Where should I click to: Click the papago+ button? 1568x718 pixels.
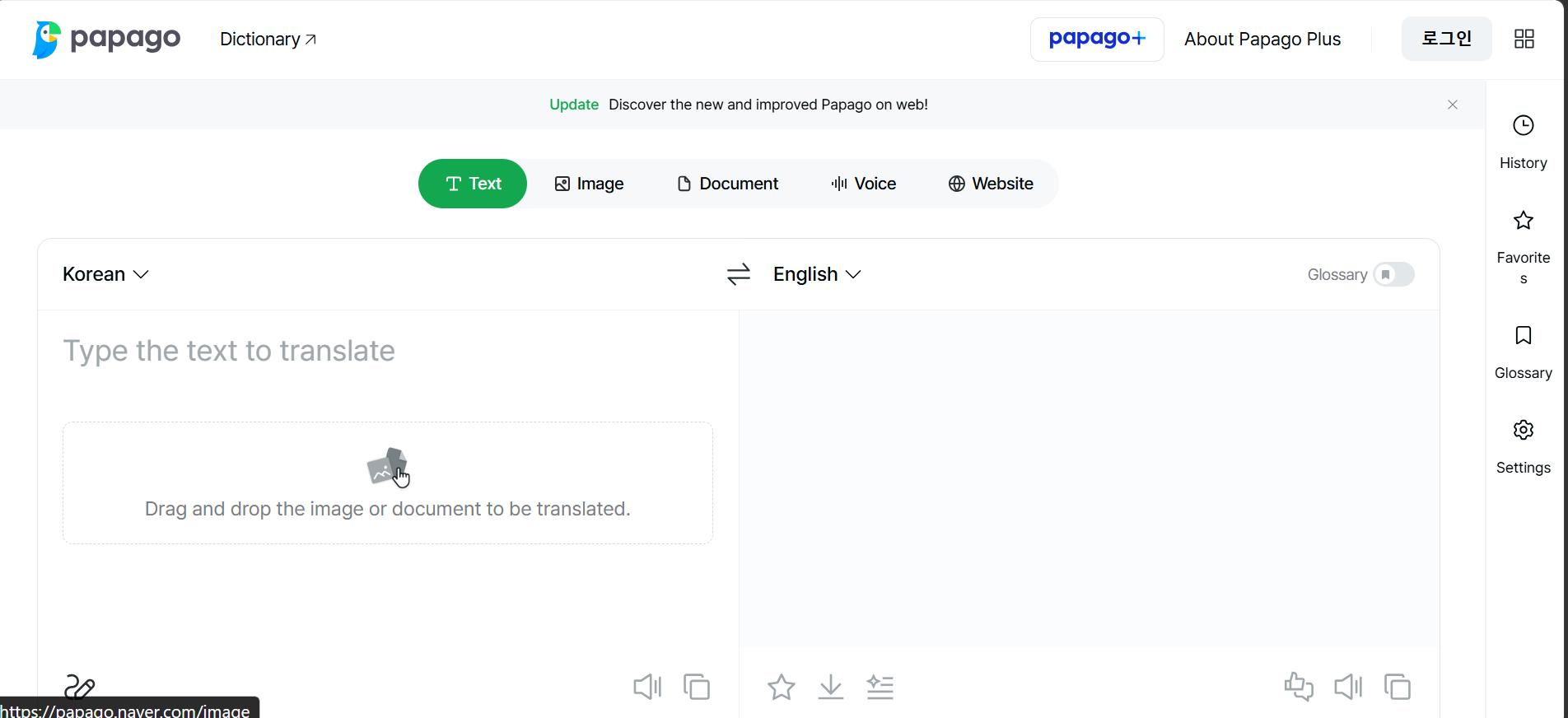pyautogui.click(x=1097, y=39)
